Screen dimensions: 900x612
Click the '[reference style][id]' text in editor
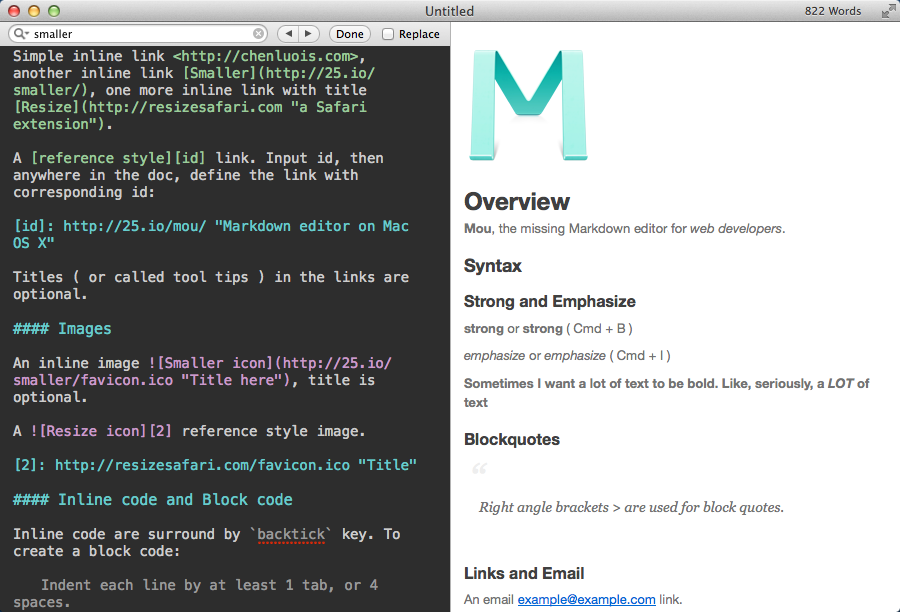coord(118,158)
